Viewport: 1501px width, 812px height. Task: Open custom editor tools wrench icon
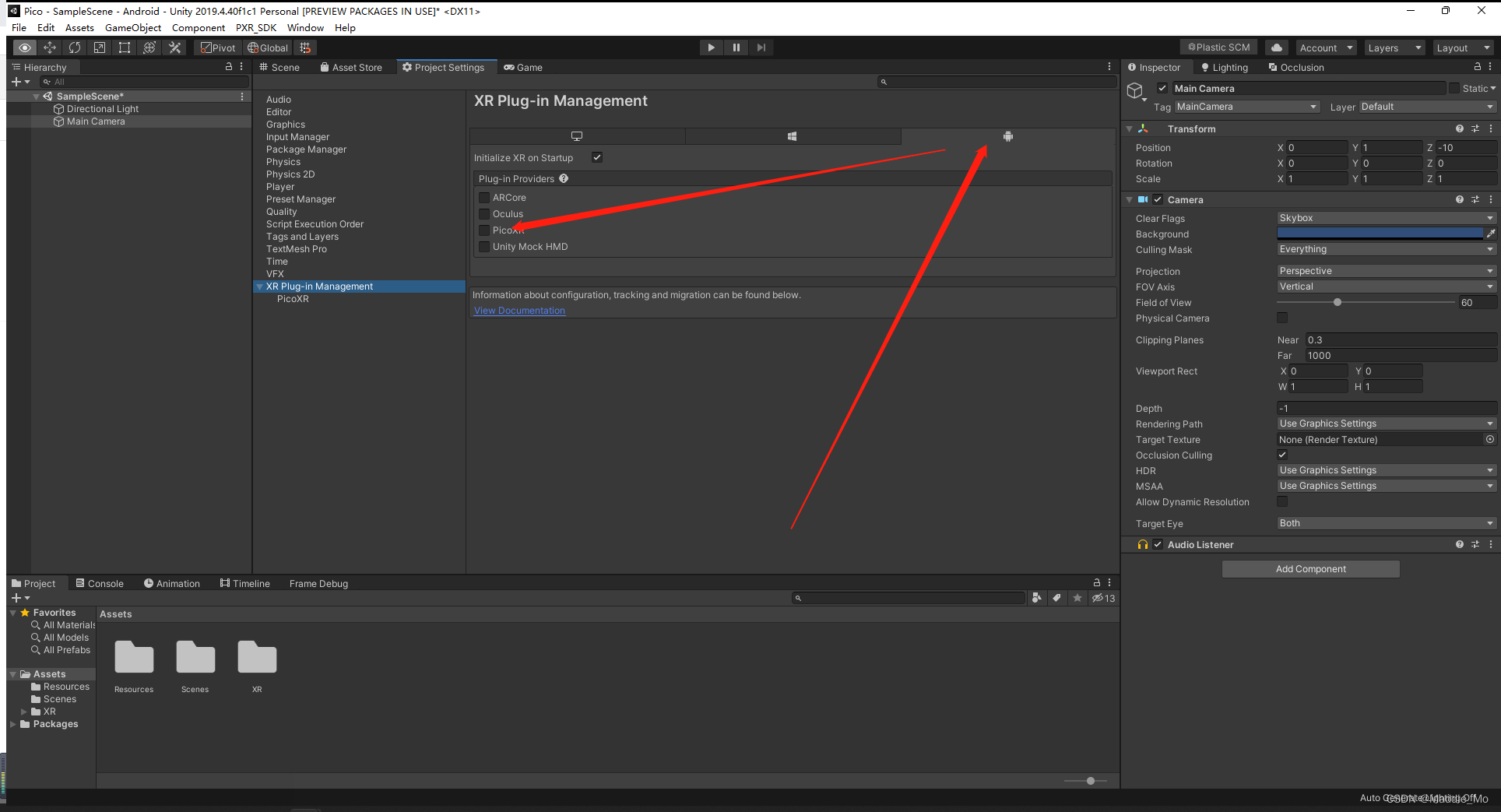coord(174,47)
